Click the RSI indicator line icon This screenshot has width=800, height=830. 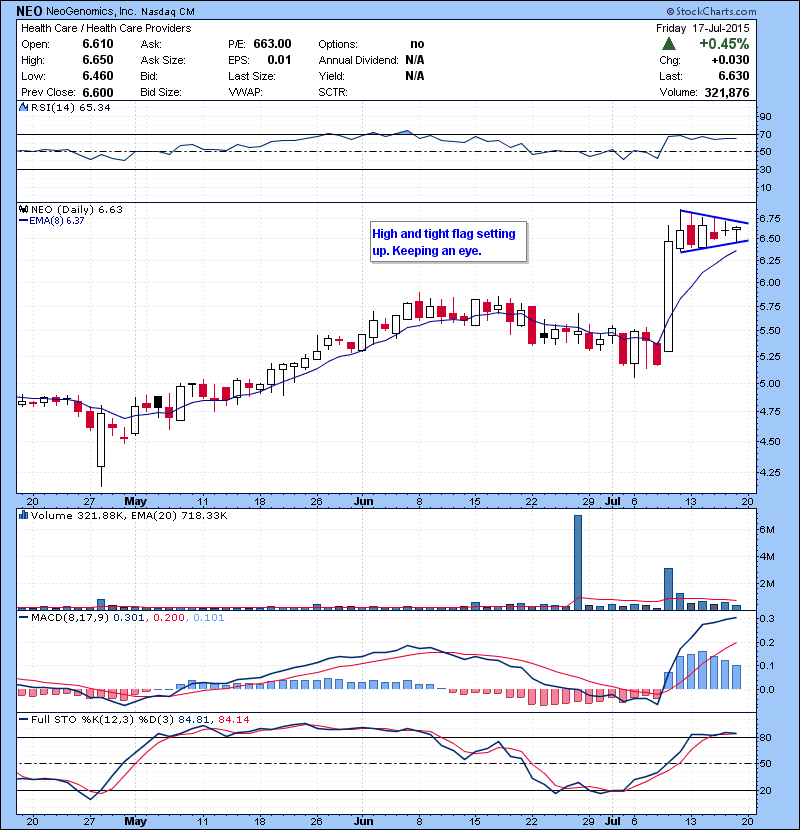click(23, 107)
